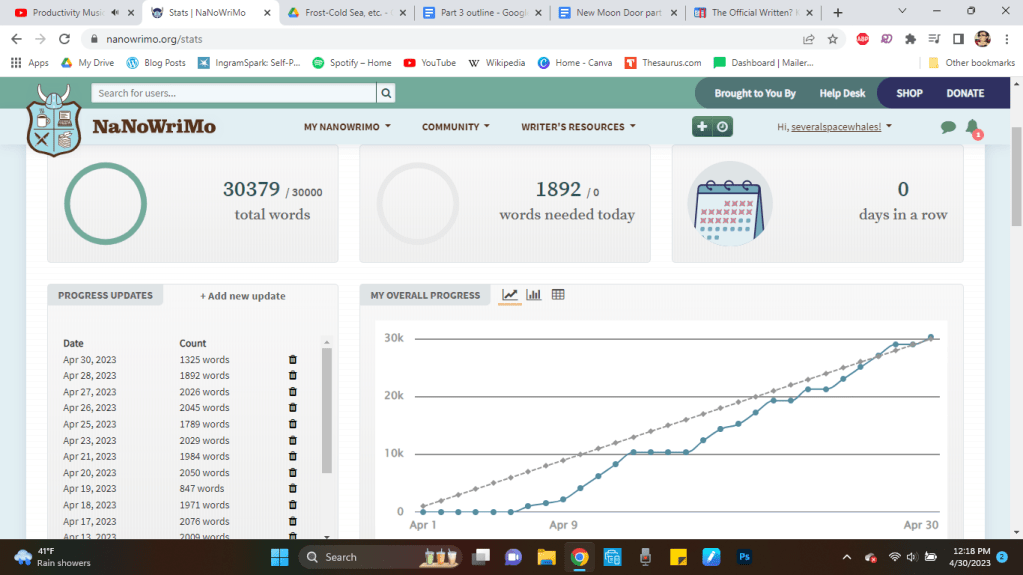The image size is (1023, 575).
Task: Open Other bookmarks folder
Action: click(971, 63)
